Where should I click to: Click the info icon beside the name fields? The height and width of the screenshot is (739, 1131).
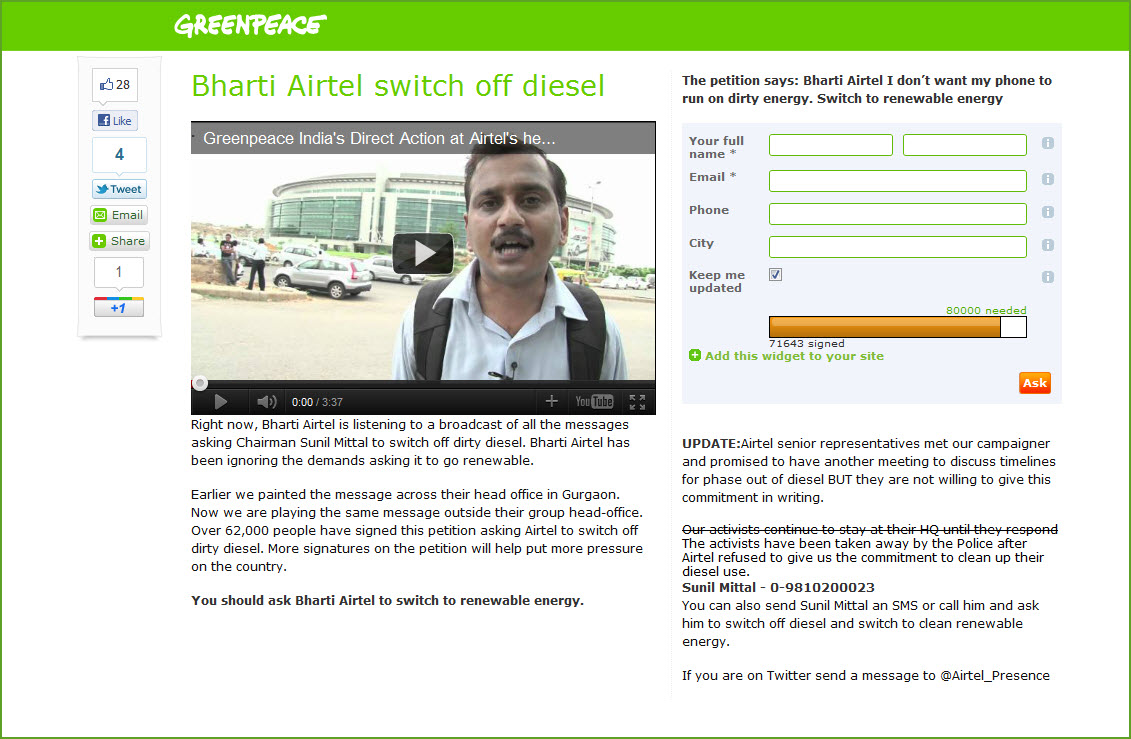tap(1048, 144)
